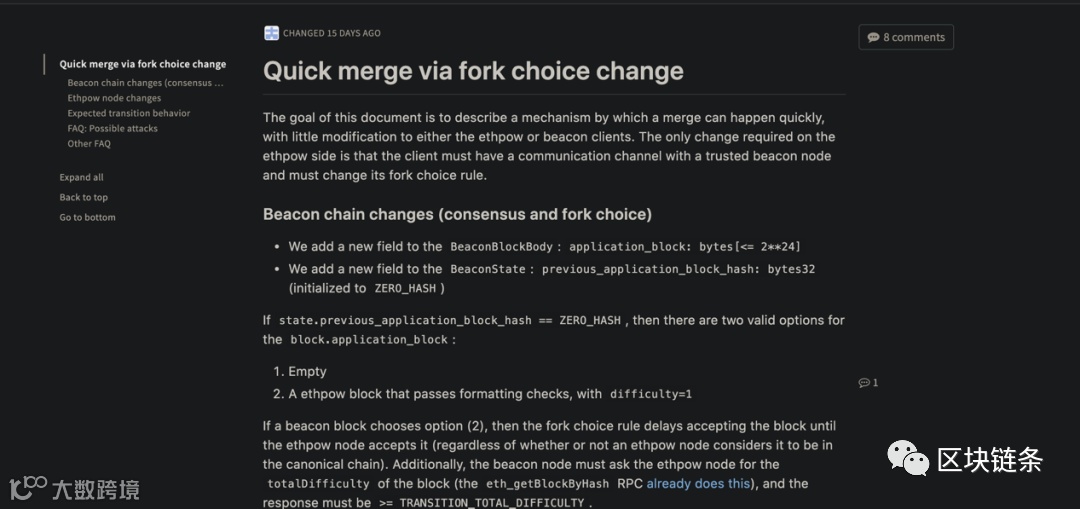Open the inline comment marker showing 1

click(868, 383)
